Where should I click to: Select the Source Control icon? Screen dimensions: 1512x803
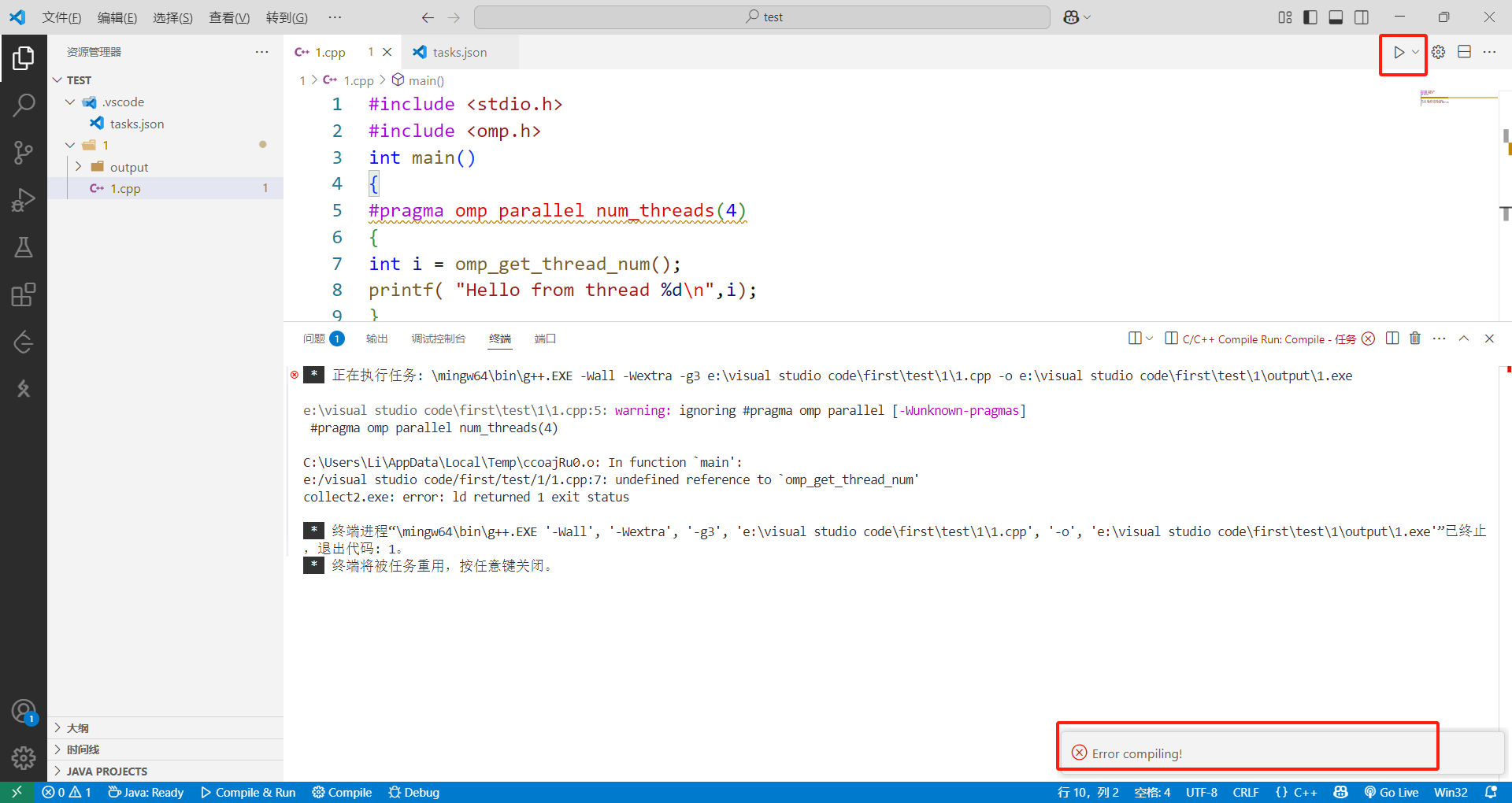[24, 152]
